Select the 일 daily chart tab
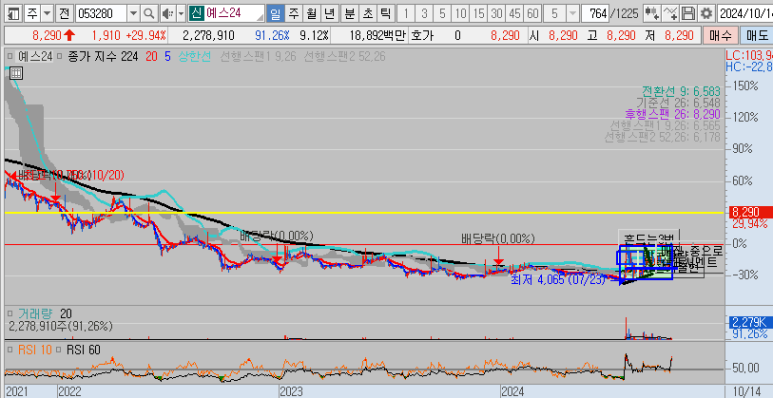 pyautogui.click(x=275, y=13)
